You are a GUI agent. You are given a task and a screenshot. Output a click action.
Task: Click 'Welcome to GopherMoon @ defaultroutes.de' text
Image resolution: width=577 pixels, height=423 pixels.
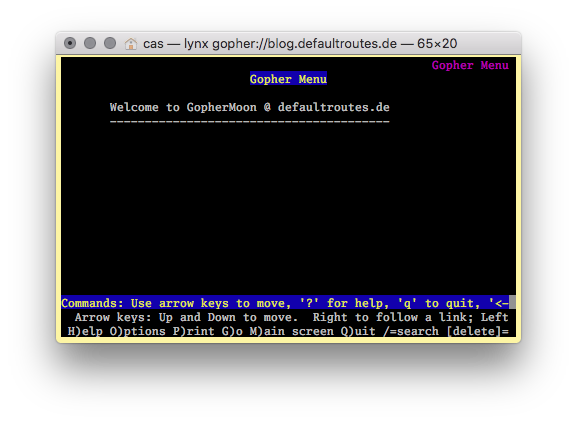(x=249, y=107)
